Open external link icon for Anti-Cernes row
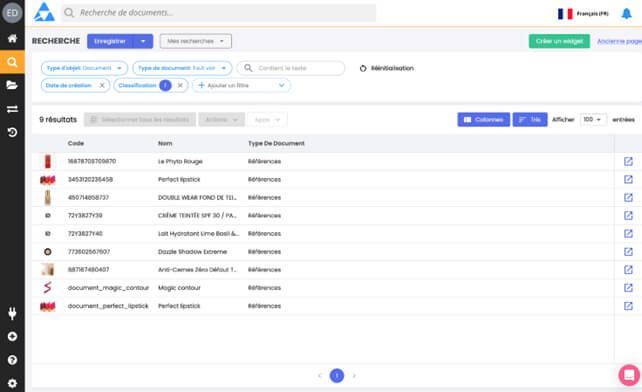This screenshot has width=642, height=392. coord(628,270)
